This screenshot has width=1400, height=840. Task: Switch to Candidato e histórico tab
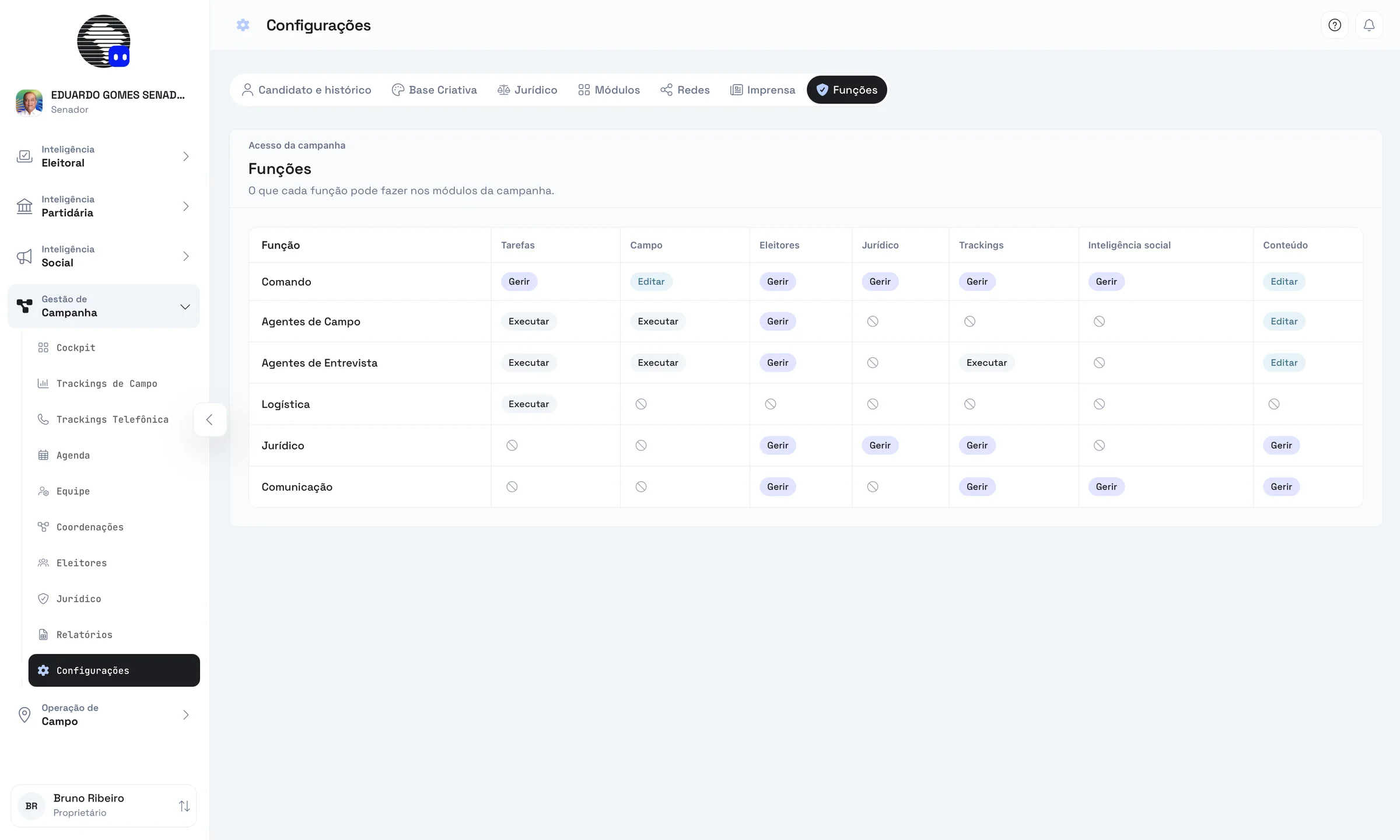coord(306,90)
